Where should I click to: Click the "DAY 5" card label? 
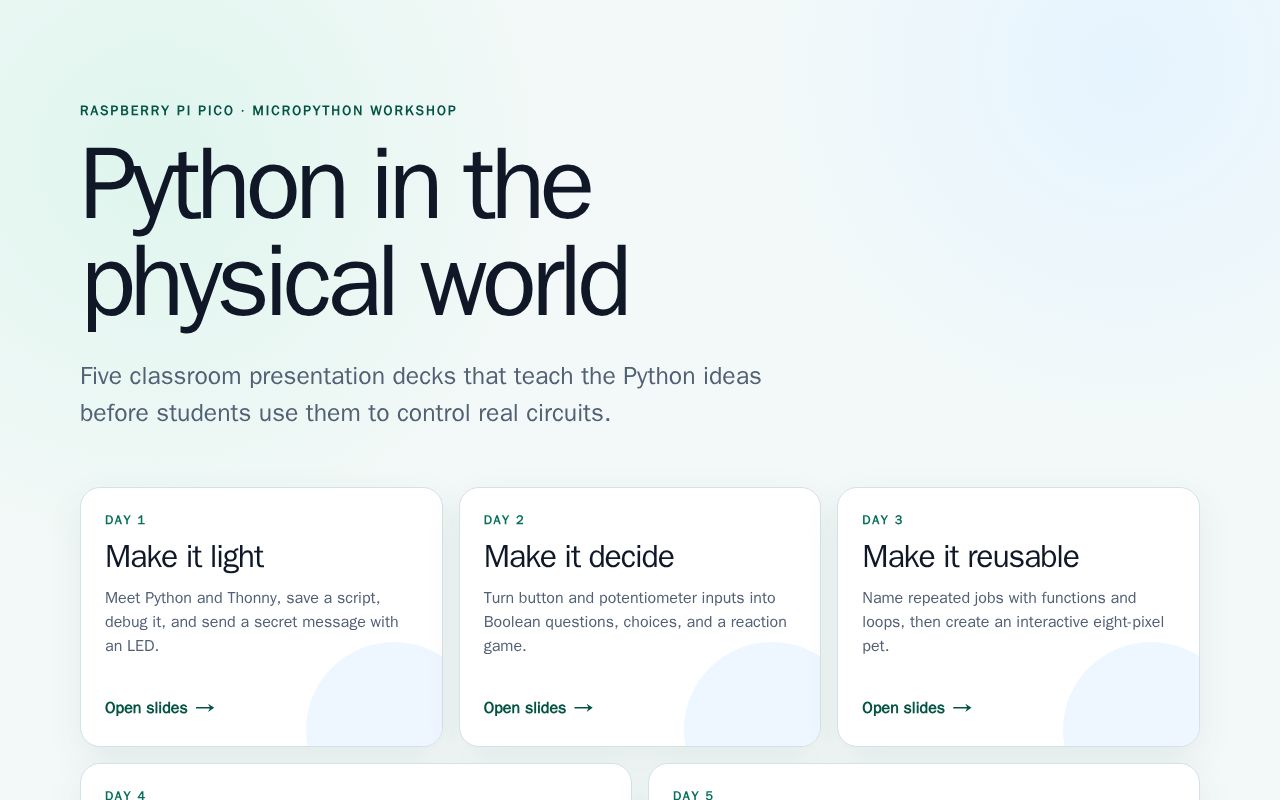[x=694, y=795]
